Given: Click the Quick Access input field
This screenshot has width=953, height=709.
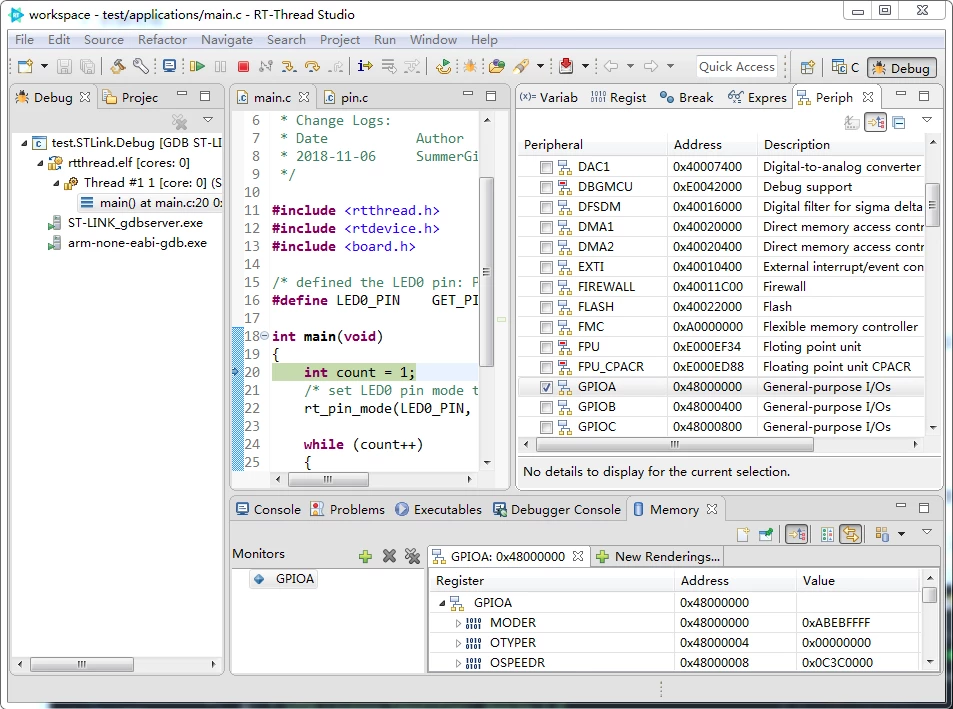Looking at the screenshot, I should click(737, 67).
